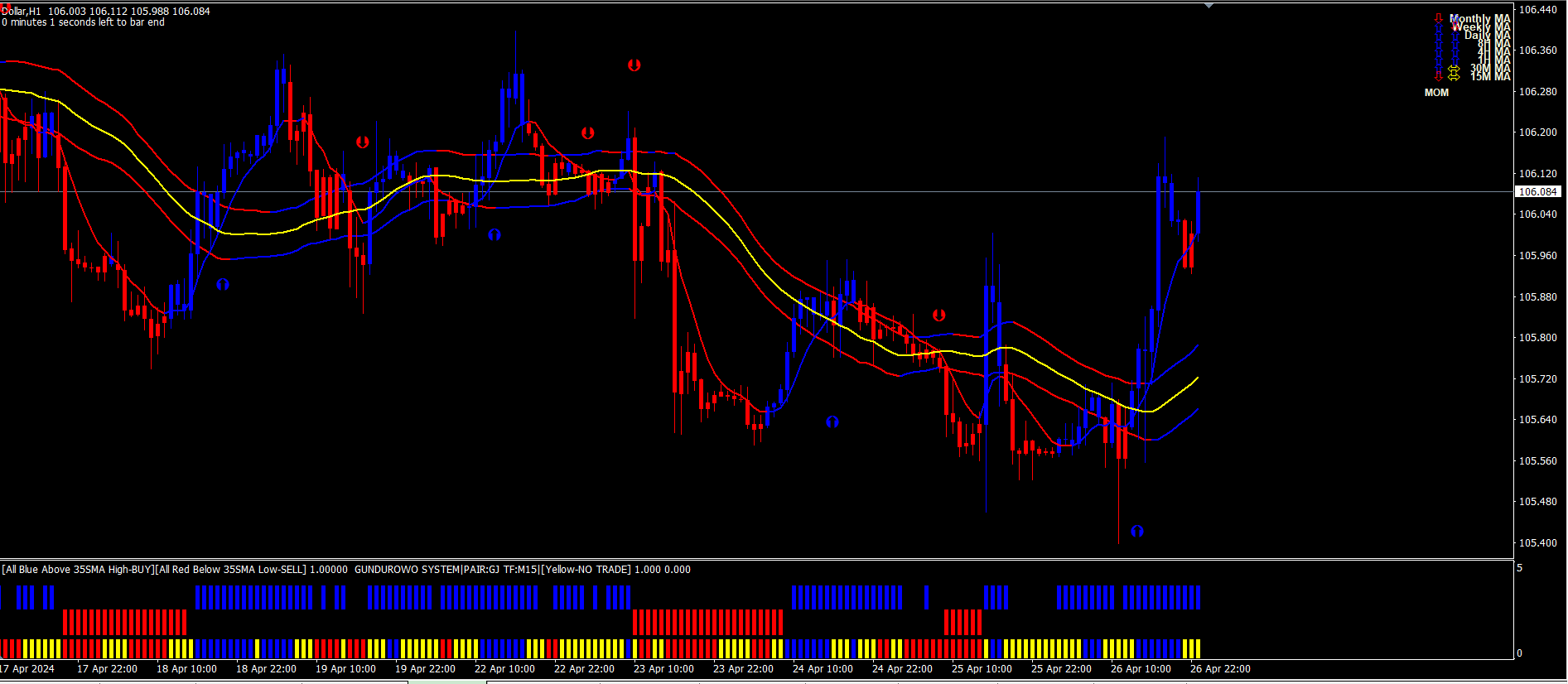Click the red down arrow beside Monthly MA
Image resolution: width=1568 pixels, height=684 pixels.
[x=1439, y=18]
